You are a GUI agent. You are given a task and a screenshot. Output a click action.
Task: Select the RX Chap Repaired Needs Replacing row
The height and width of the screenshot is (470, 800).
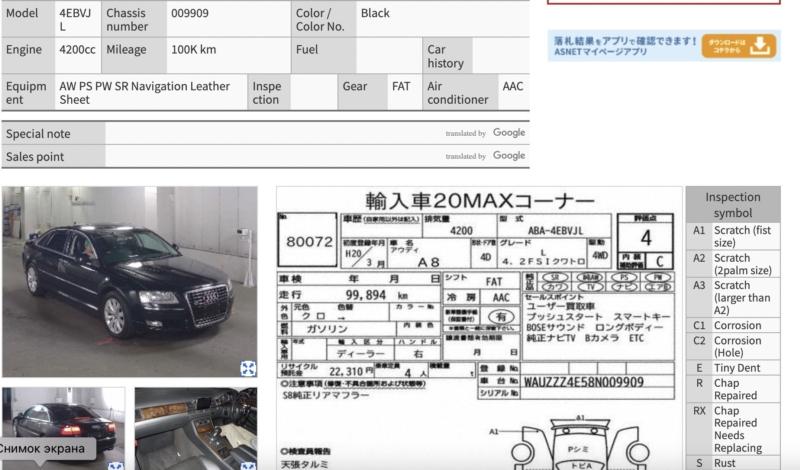pos(732,426)
